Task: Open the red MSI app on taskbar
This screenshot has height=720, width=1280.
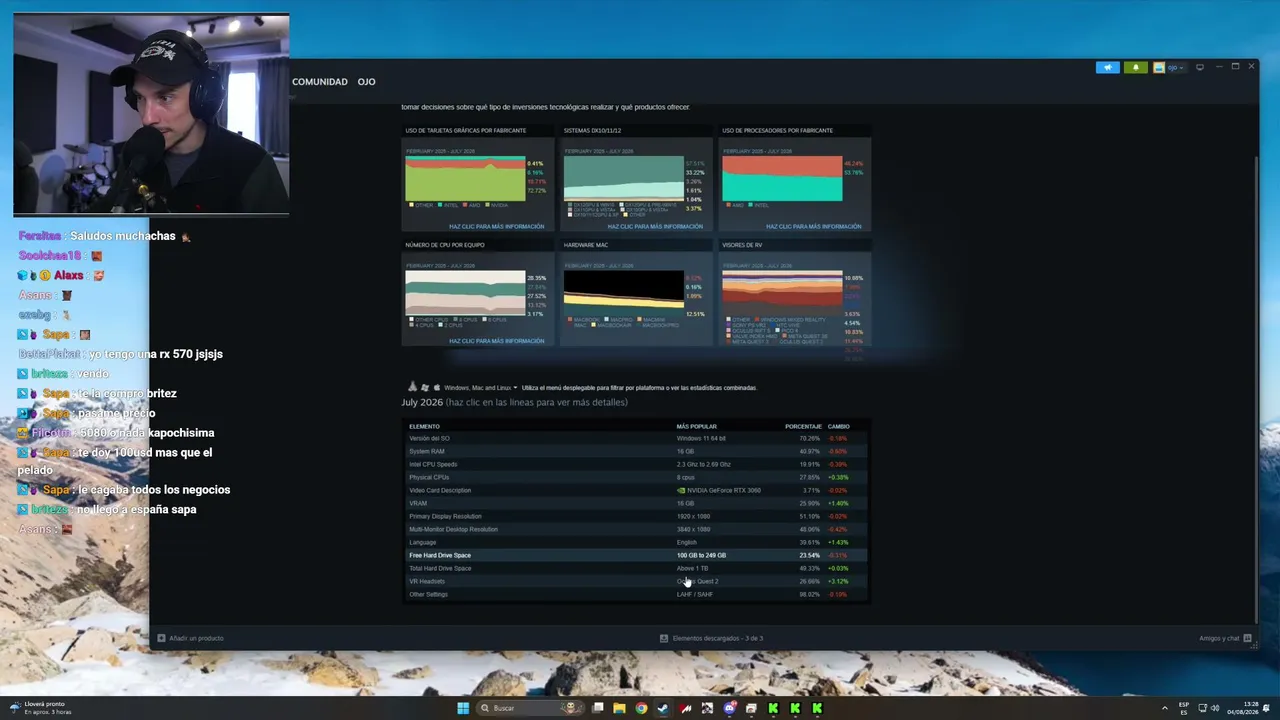Action: pyautogui.click(x=685, y=708)
